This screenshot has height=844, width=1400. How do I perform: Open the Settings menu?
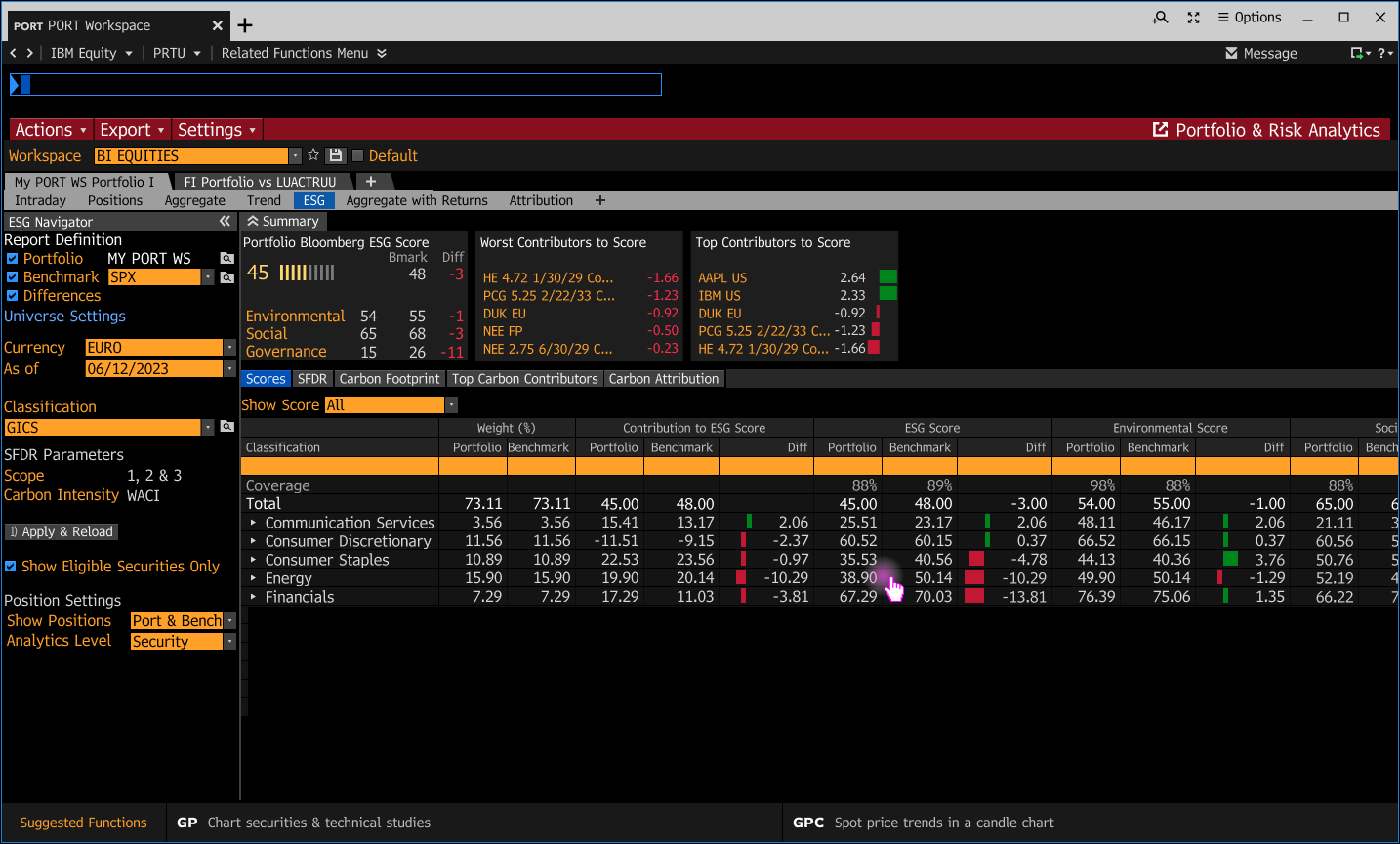click(217, 130)
